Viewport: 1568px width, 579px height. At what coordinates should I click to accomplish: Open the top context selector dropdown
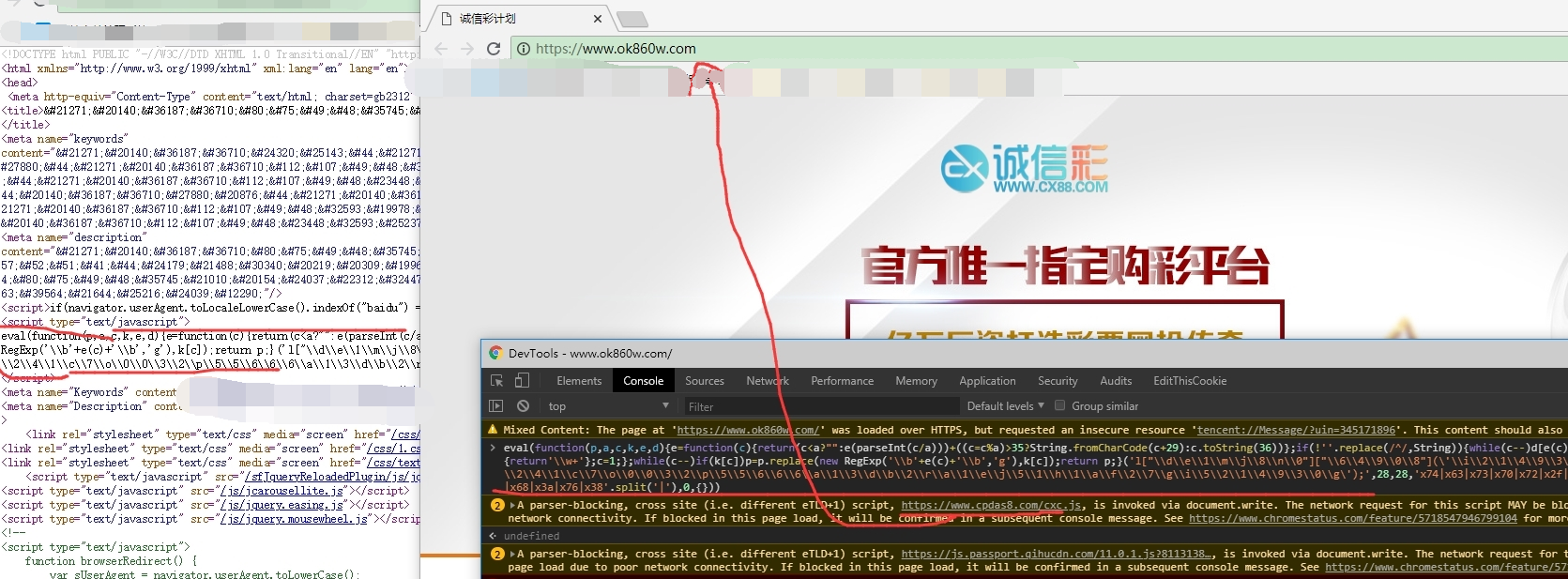click(x=608, y=406)
